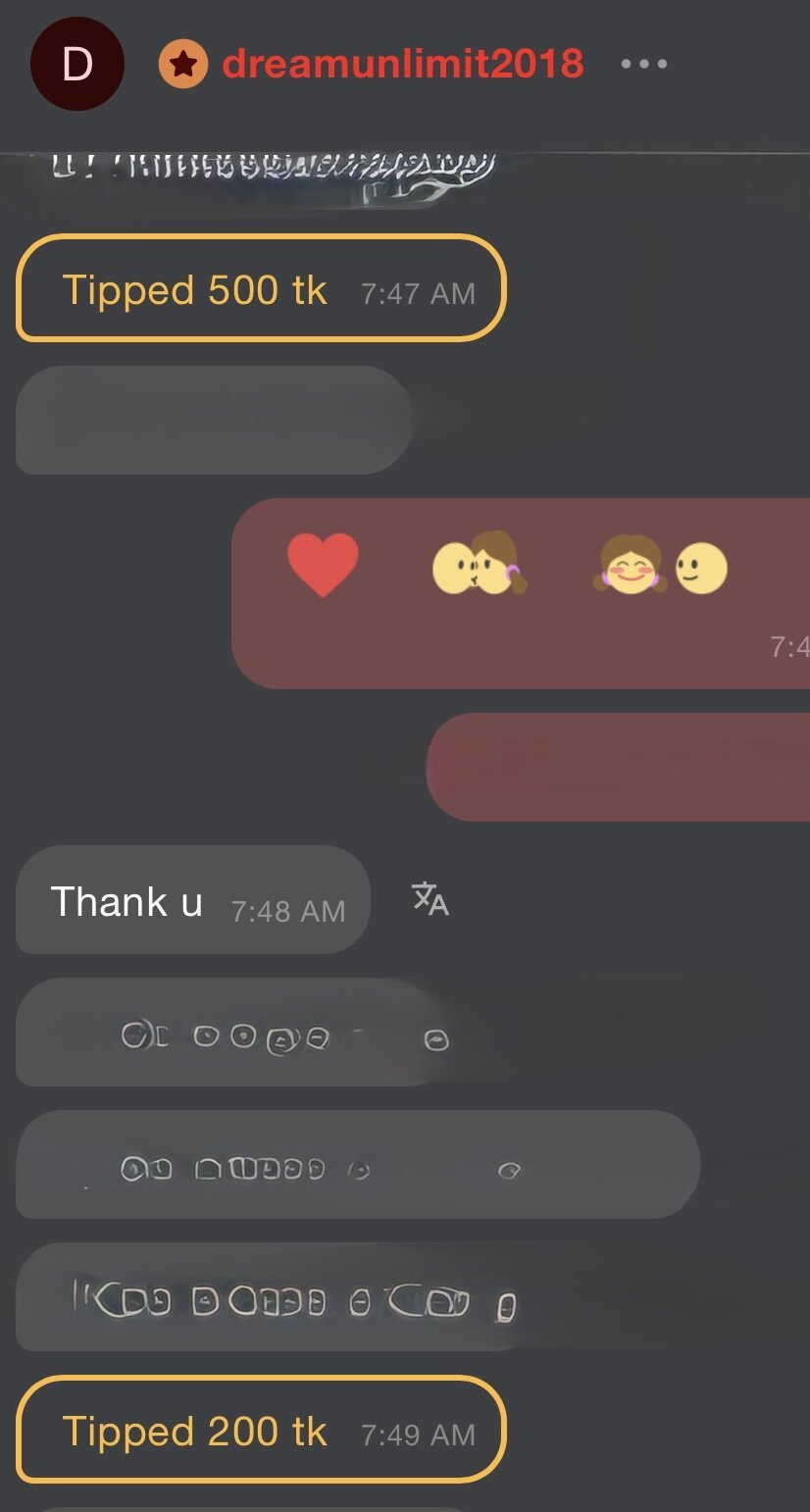Tap the smiling yellow face emoji
810x1512 pixels.
pos(701,569)
